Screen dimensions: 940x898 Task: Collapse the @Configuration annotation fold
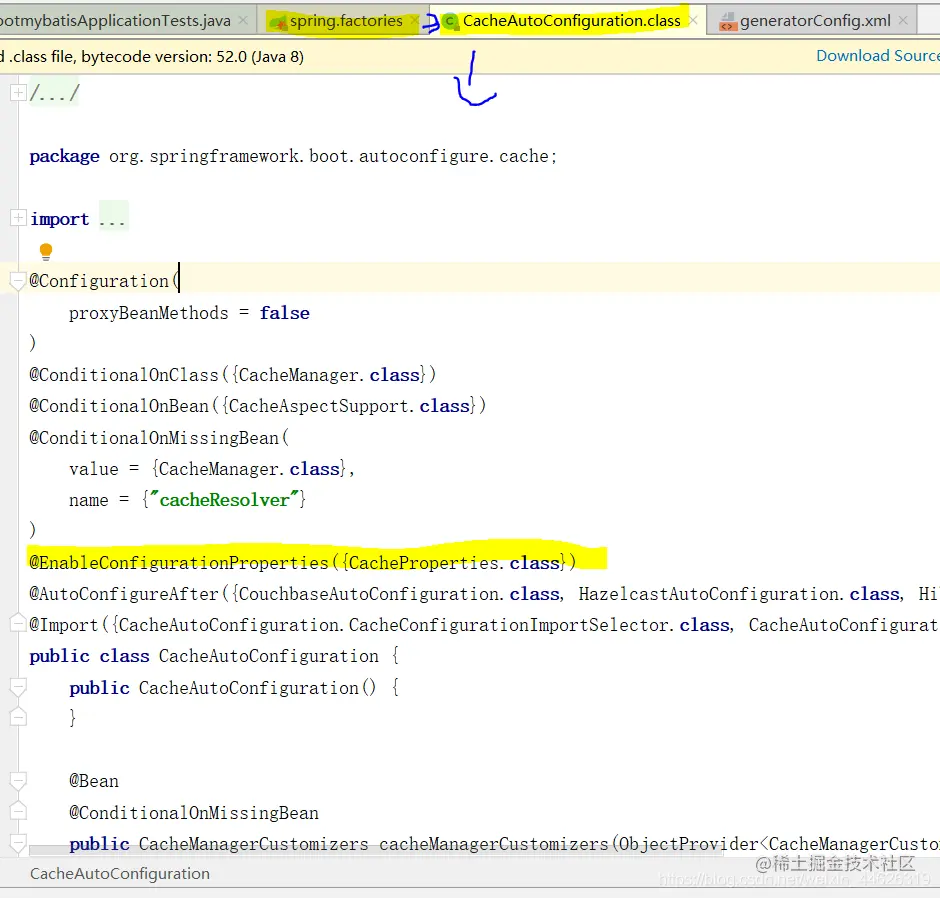18,281
